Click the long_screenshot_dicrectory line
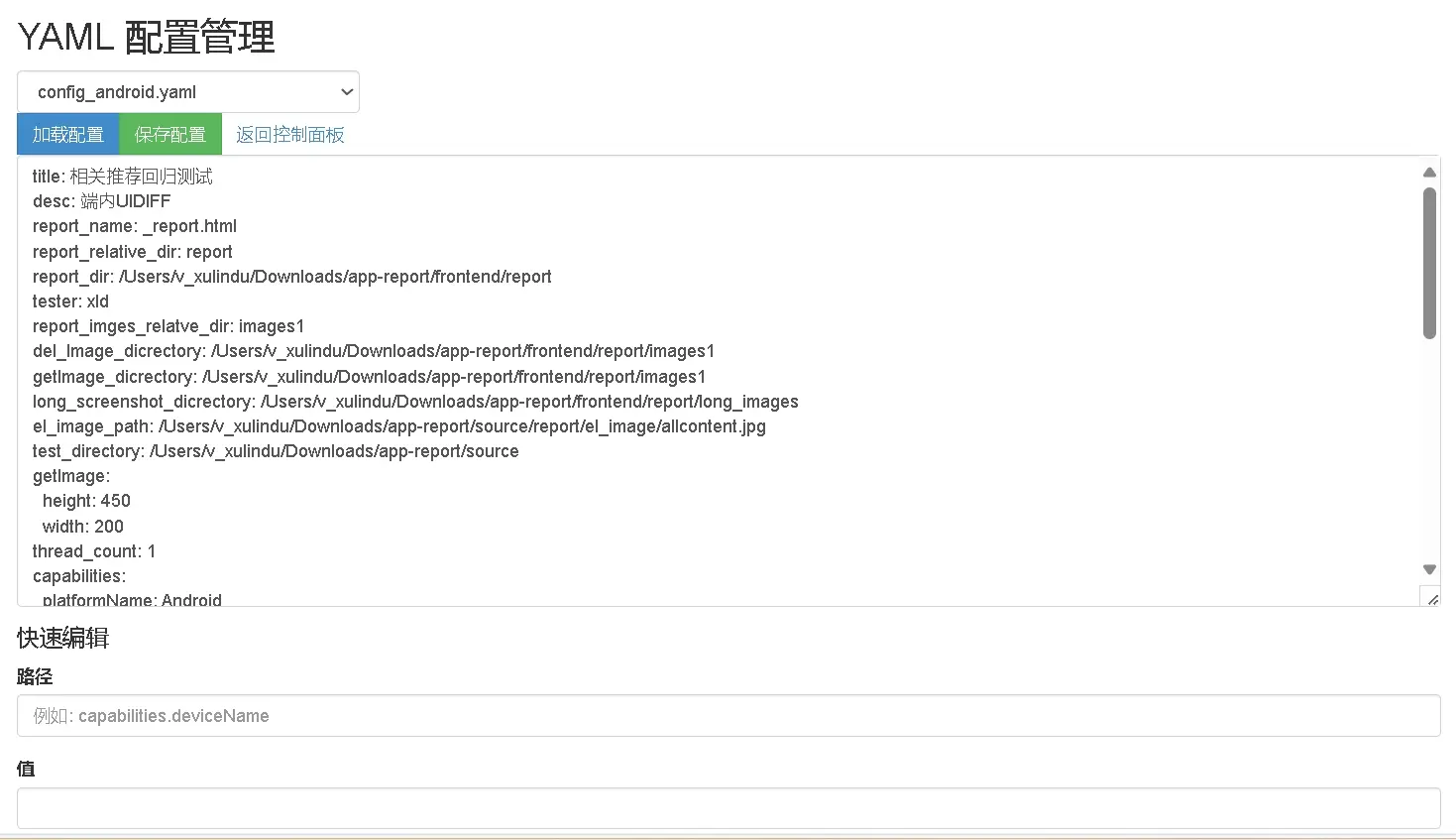Screen dimensions: 1456x840 [x=415, y=402]
